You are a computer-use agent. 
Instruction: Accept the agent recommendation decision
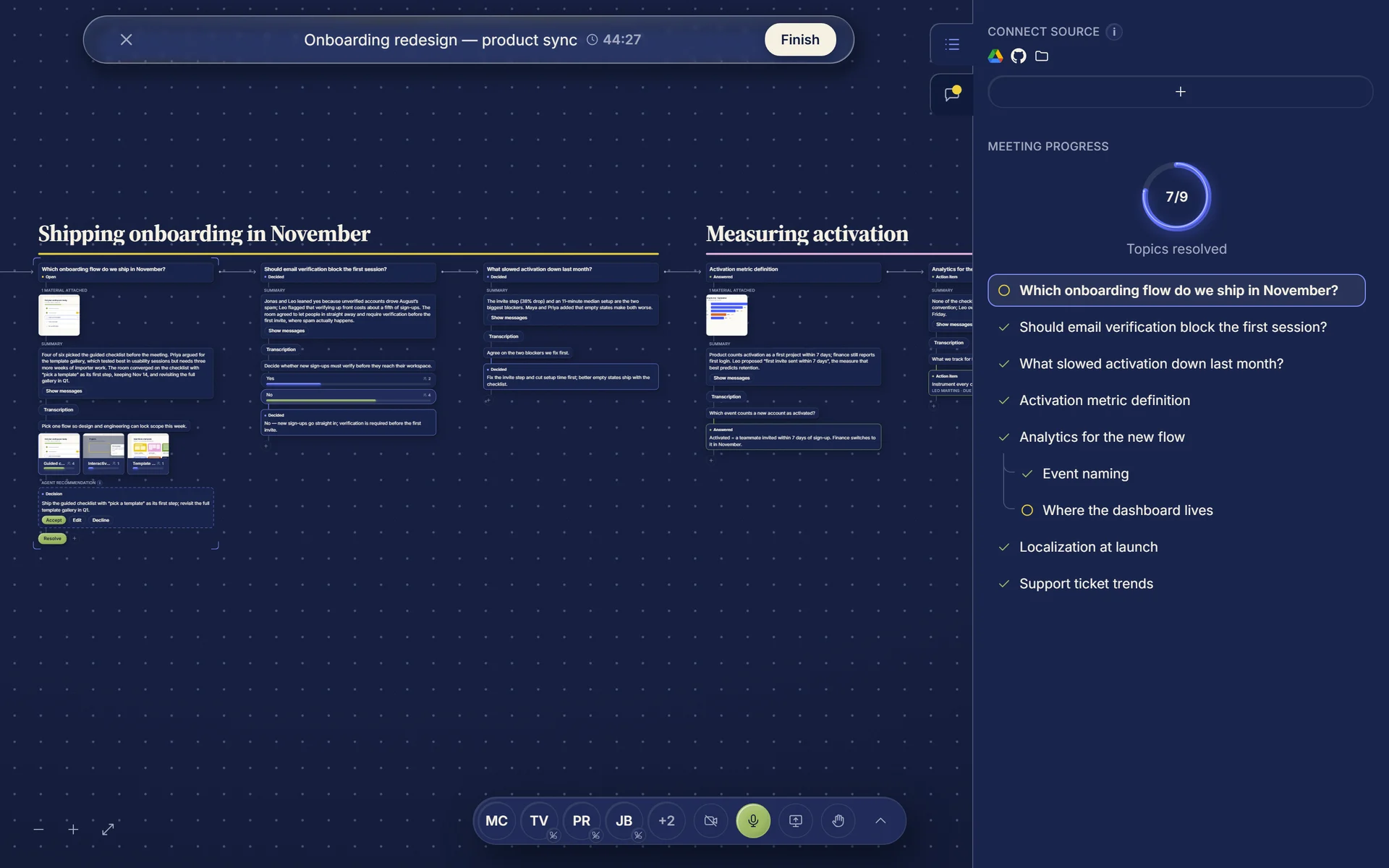54,520
